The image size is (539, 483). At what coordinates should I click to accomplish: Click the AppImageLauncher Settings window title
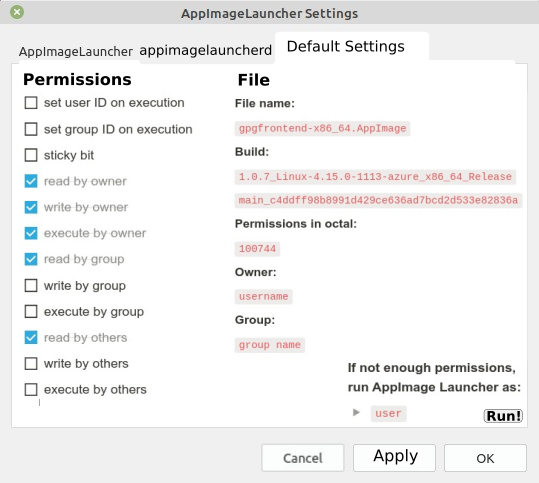point(270,13)
